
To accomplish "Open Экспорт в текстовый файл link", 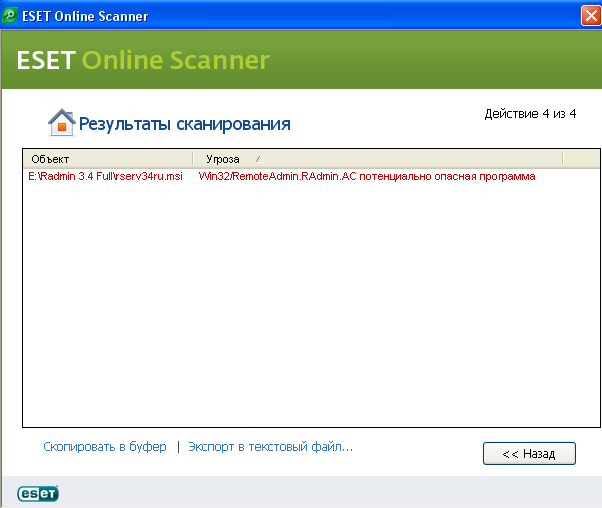I will (x=270, y=447).
